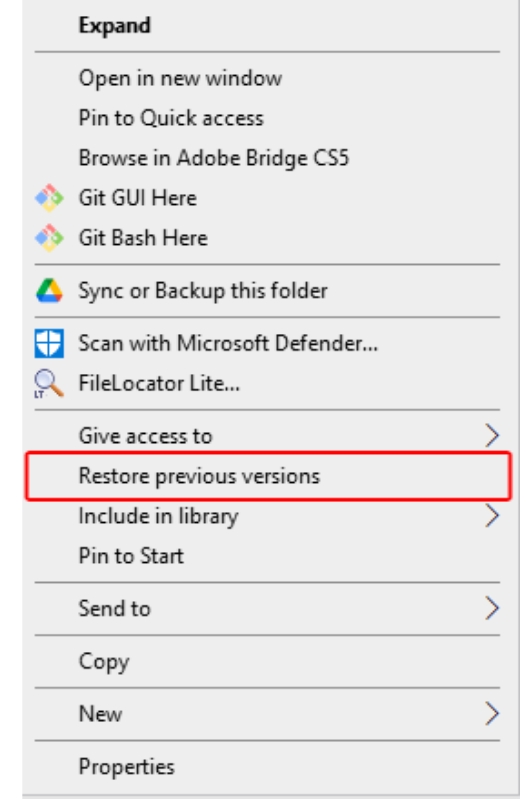Choose Scan with Microsoft Defender
Viewport: 526px width, 799px height.
[x=268, y=343]
